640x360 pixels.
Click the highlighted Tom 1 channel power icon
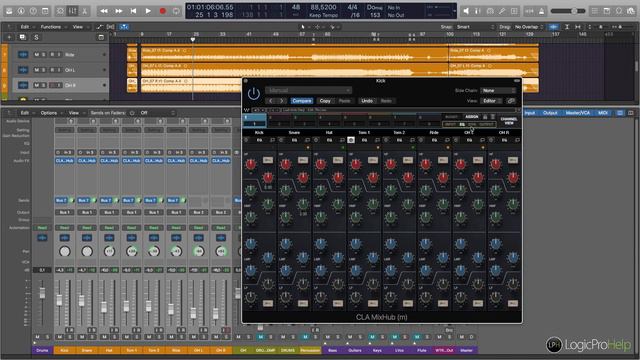351,140
